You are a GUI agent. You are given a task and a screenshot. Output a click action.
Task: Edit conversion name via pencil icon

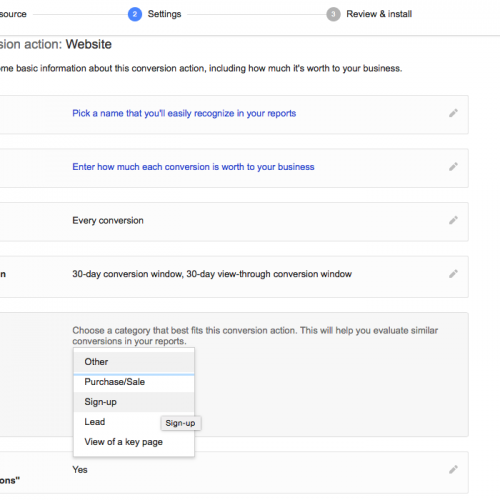[453, 113]
